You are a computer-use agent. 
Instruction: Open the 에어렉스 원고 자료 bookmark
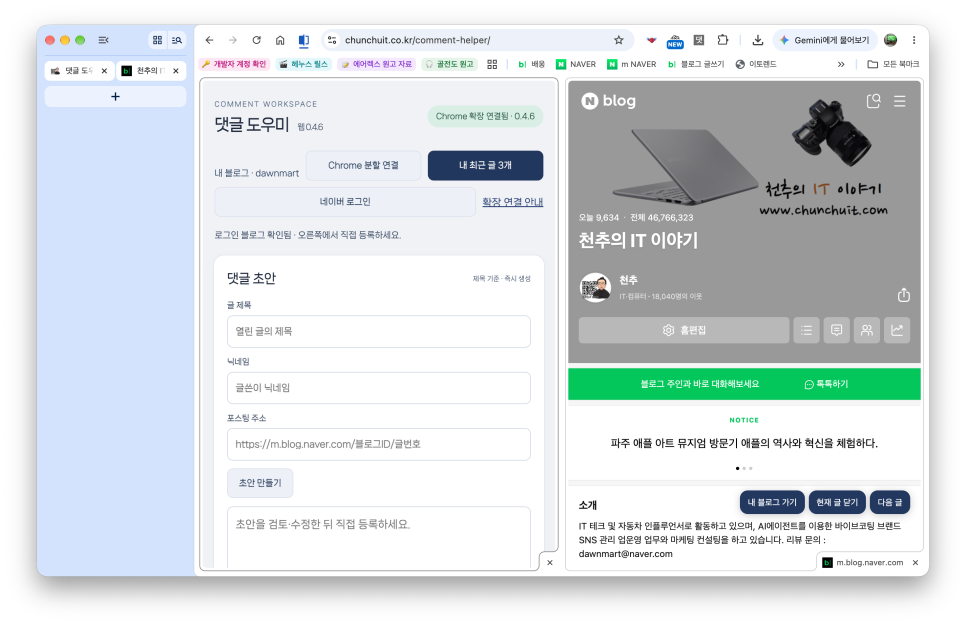pyautogui.click(x=377, y=64)
